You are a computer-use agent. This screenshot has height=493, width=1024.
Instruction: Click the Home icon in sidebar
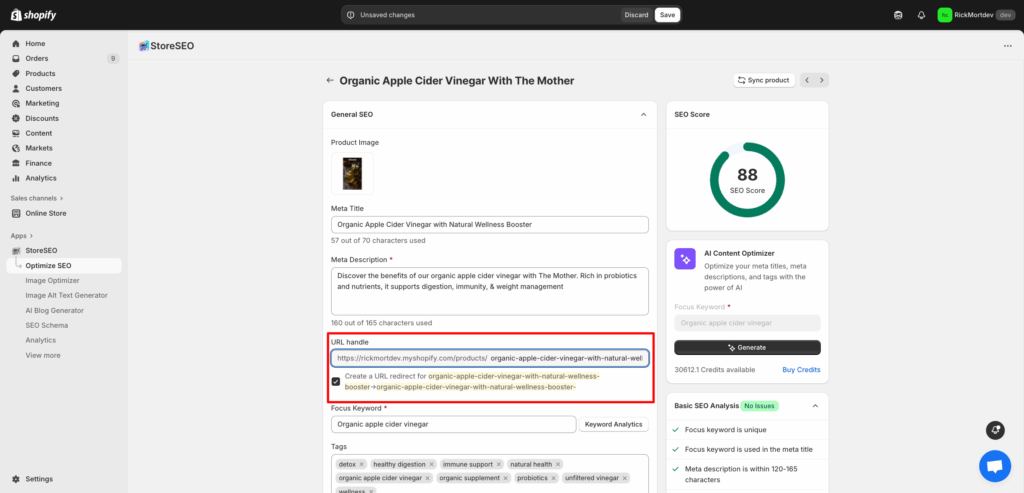(17, 44)
